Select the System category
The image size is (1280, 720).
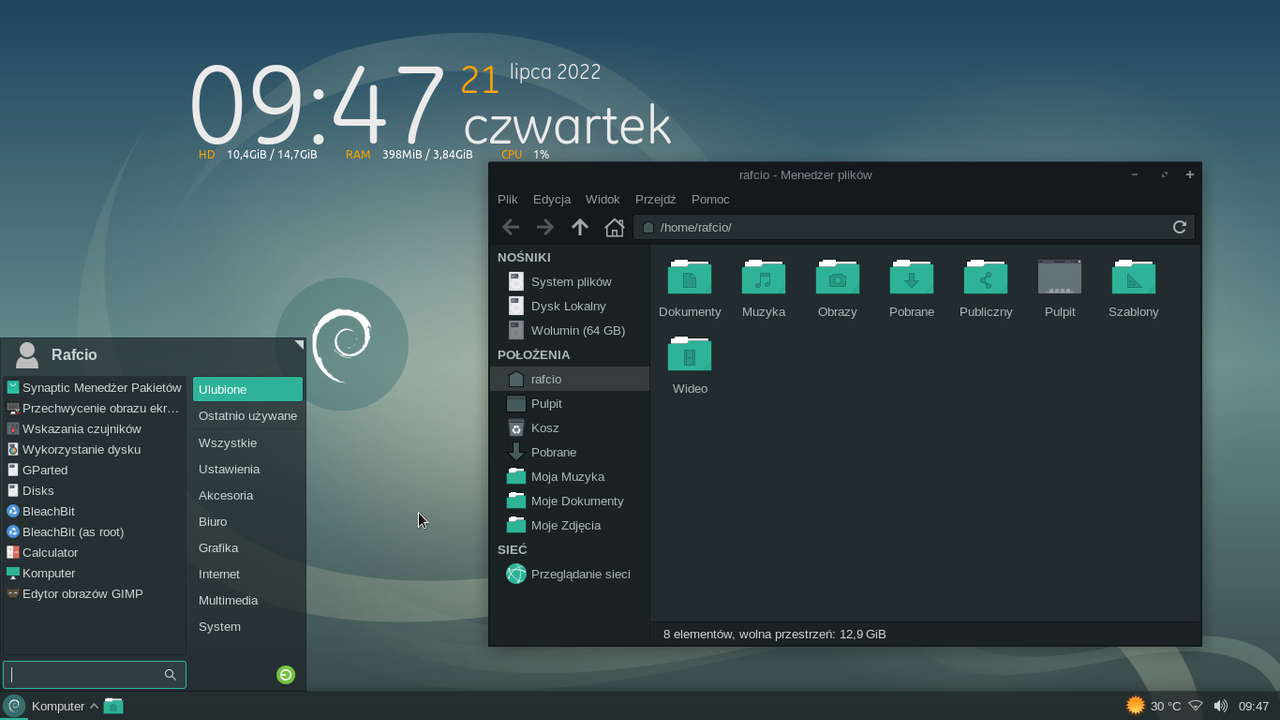[247, 627]
